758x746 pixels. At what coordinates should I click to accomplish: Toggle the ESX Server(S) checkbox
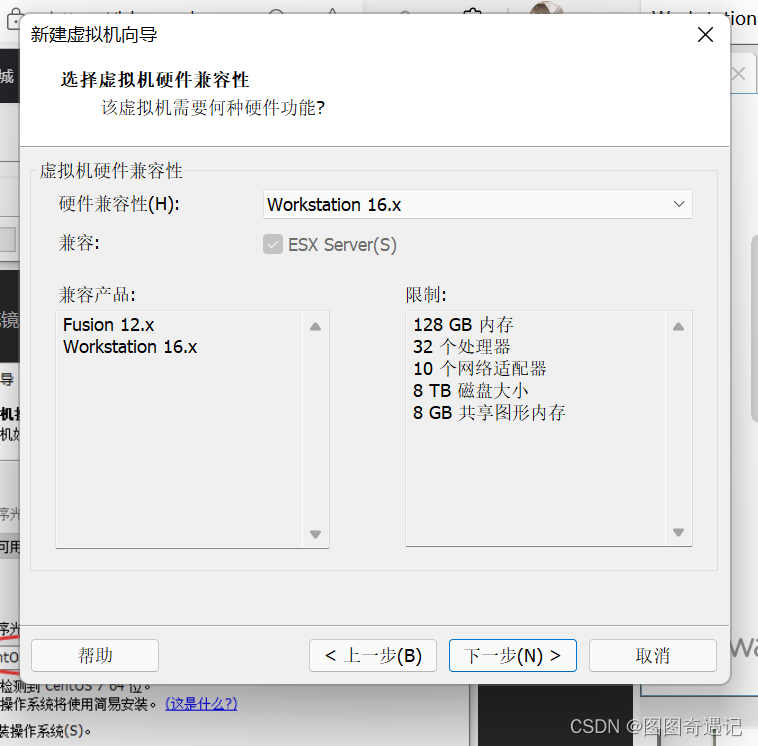tap(273, 244)
